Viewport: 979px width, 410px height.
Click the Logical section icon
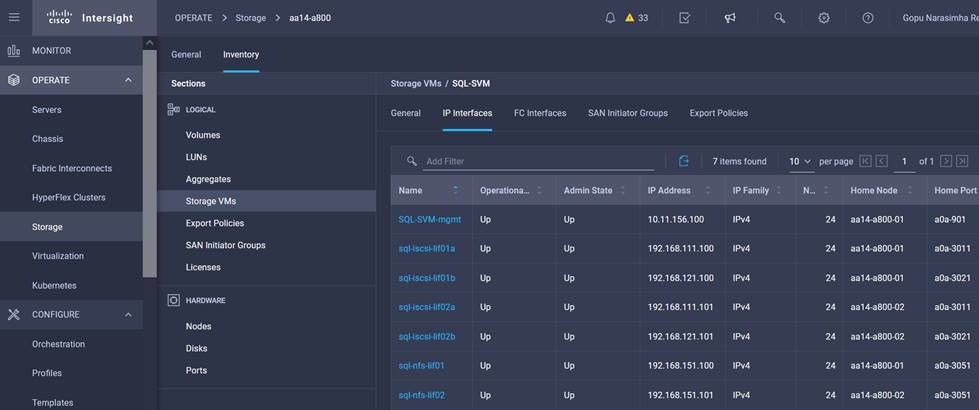[174, 109]
